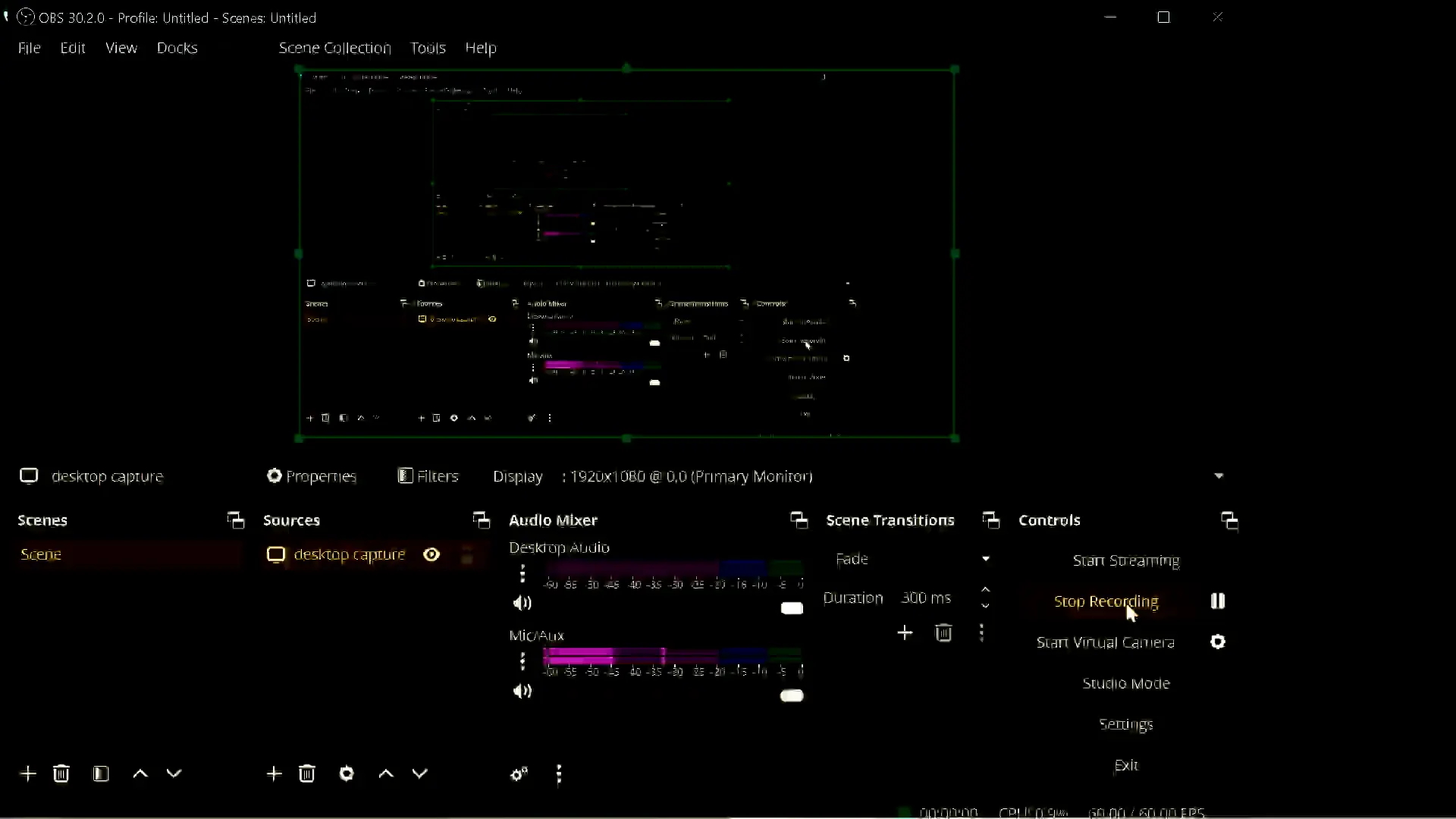The image size is (1456, 819).
Task: Click Start Streaming button
Action: [1126, 560]
